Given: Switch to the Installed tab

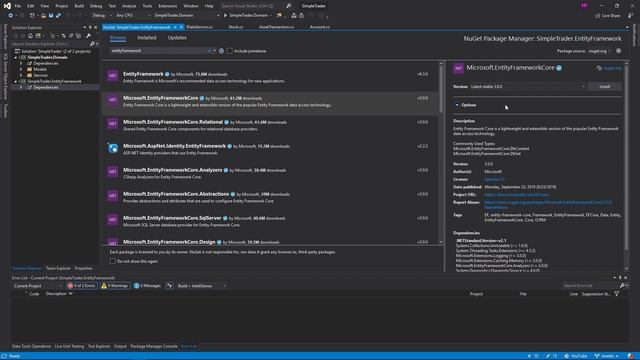Looking at the screenshot, I should 147,38.
